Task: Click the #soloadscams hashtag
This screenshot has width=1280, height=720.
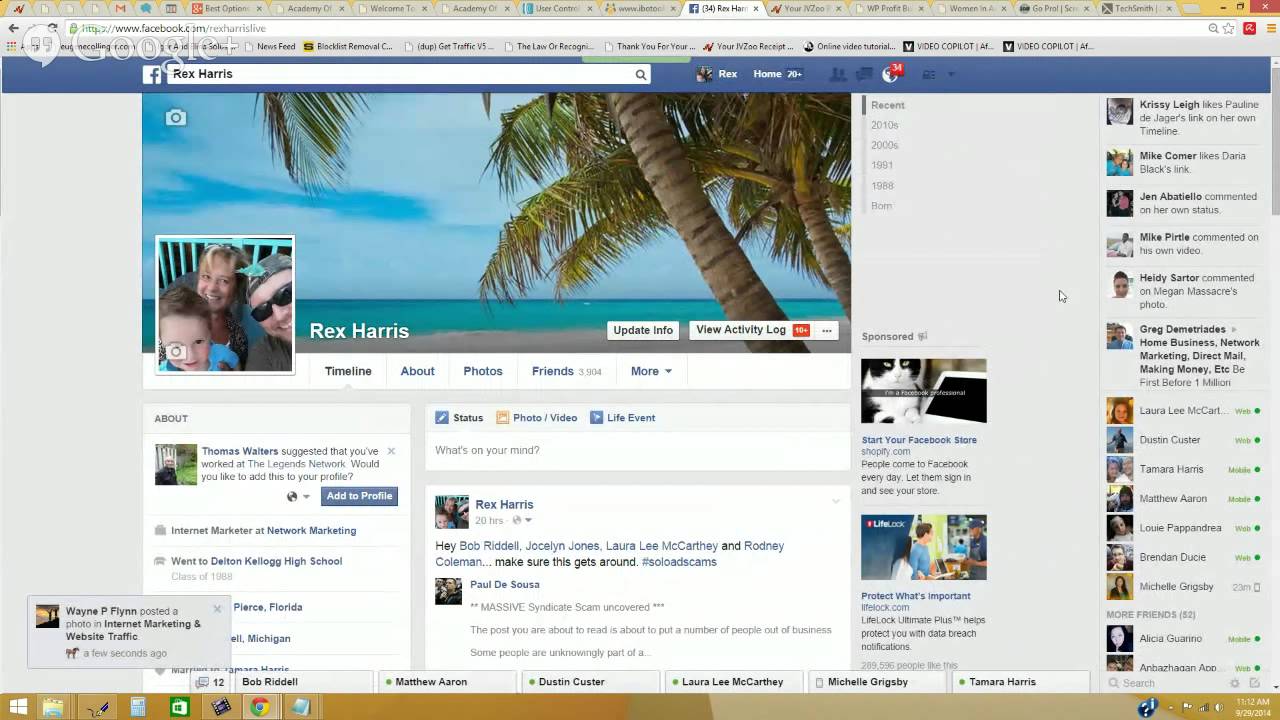Action: coord(679,562)
